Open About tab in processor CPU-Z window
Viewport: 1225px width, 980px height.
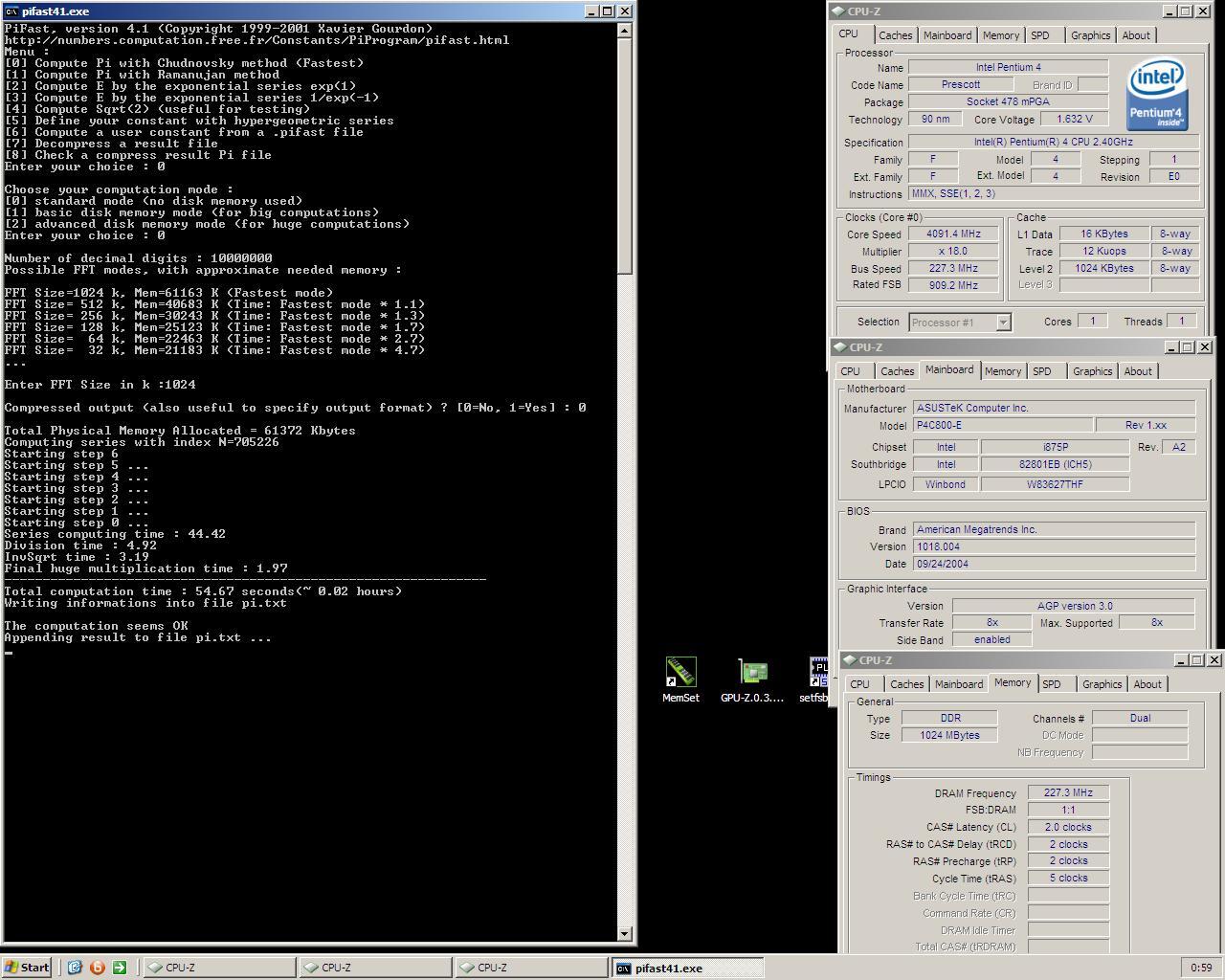pyautogui.click(x=1136, y=35)
